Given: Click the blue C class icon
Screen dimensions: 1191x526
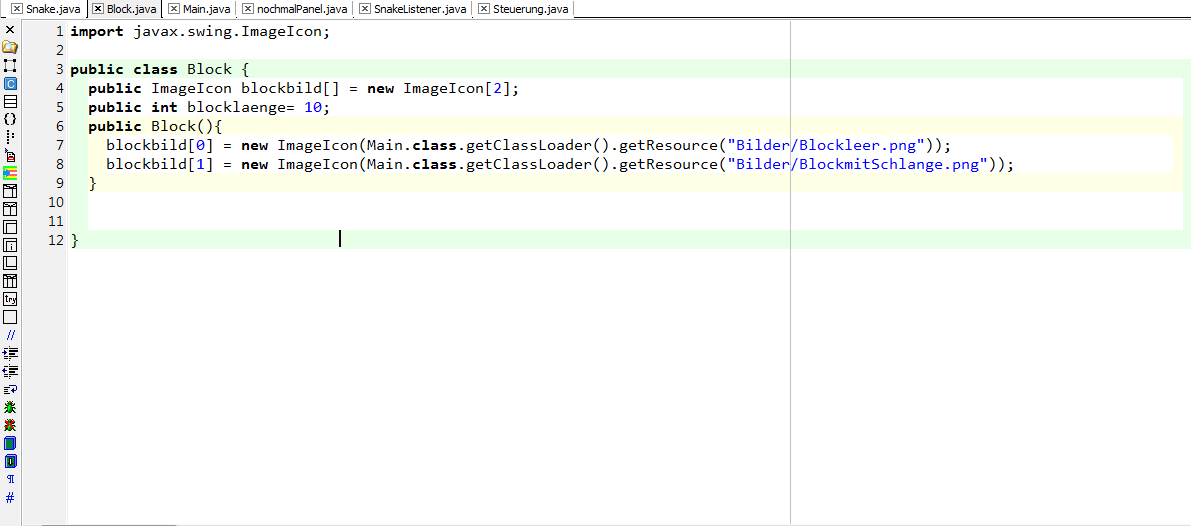Looking at the screenshot, I should tap(10, 84).
